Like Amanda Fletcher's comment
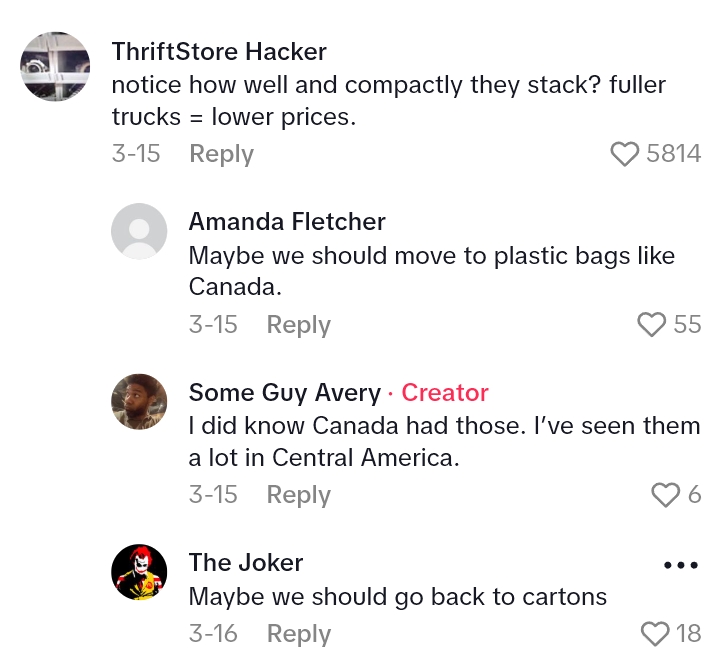The height and width of the screenshot is (667, 711). 652,324
